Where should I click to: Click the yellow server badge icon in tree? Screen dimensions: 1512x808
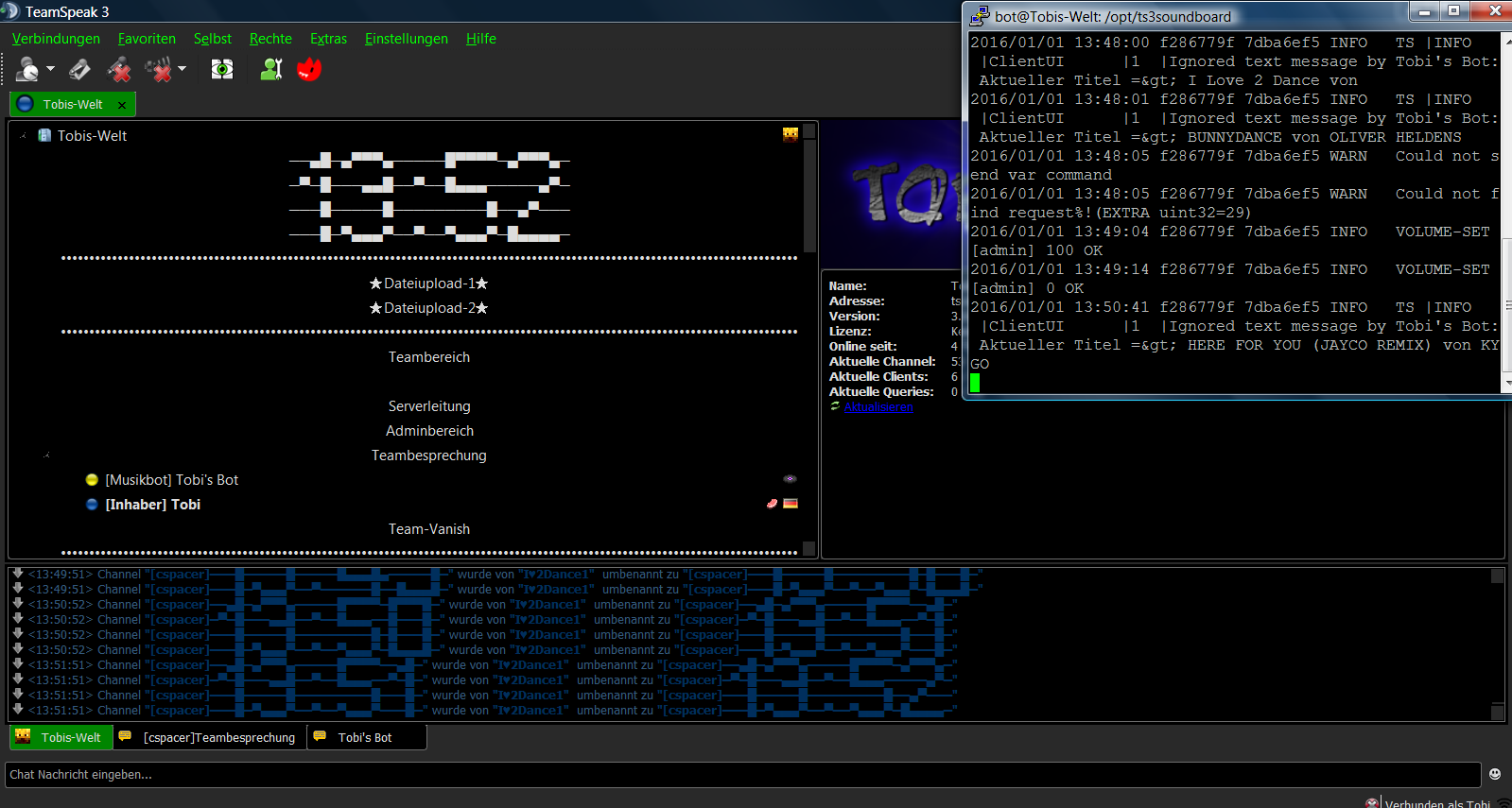[791, 134]
